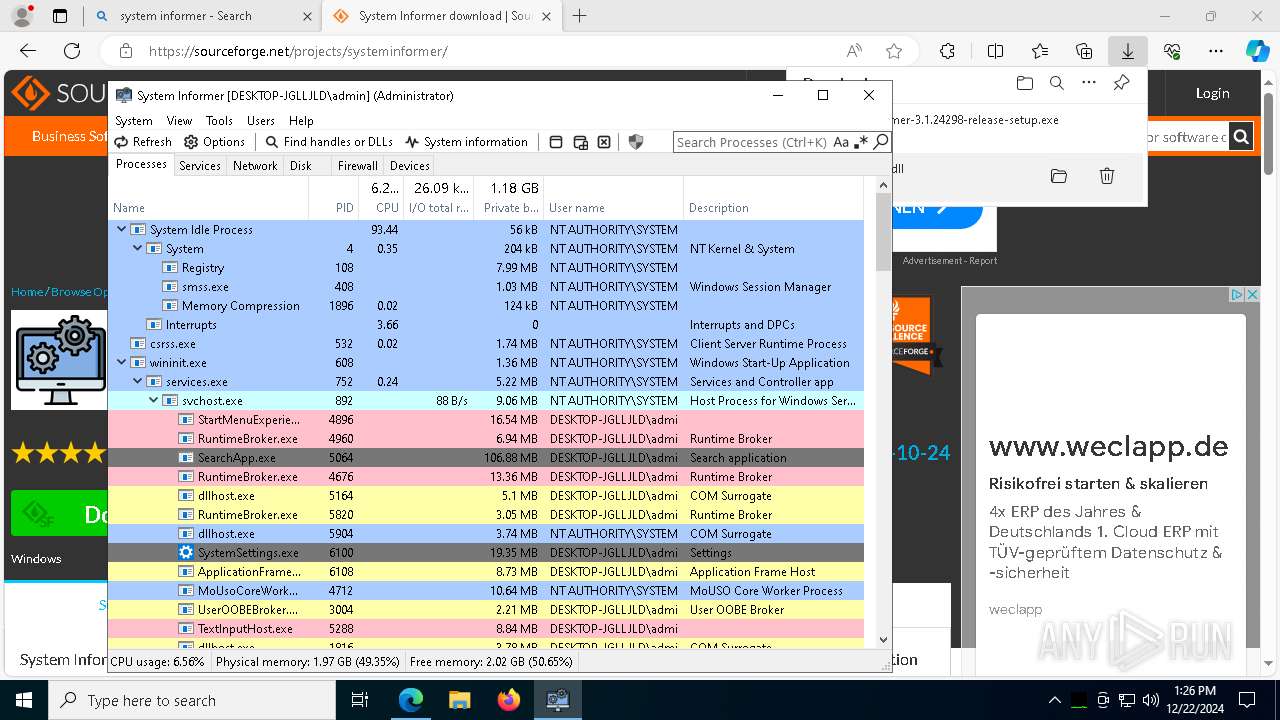Select the MoUsoCoreWorker process icon

point(186,590)
